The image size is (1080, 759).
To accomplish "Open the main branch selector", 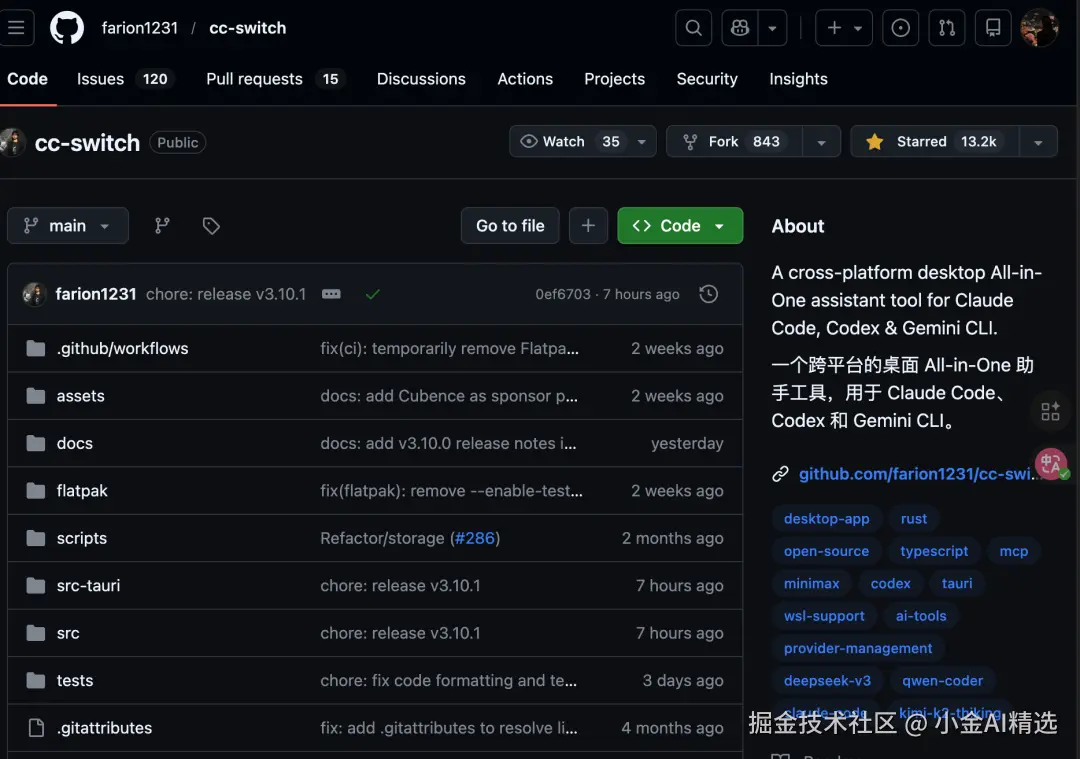I will coord(68,225).
